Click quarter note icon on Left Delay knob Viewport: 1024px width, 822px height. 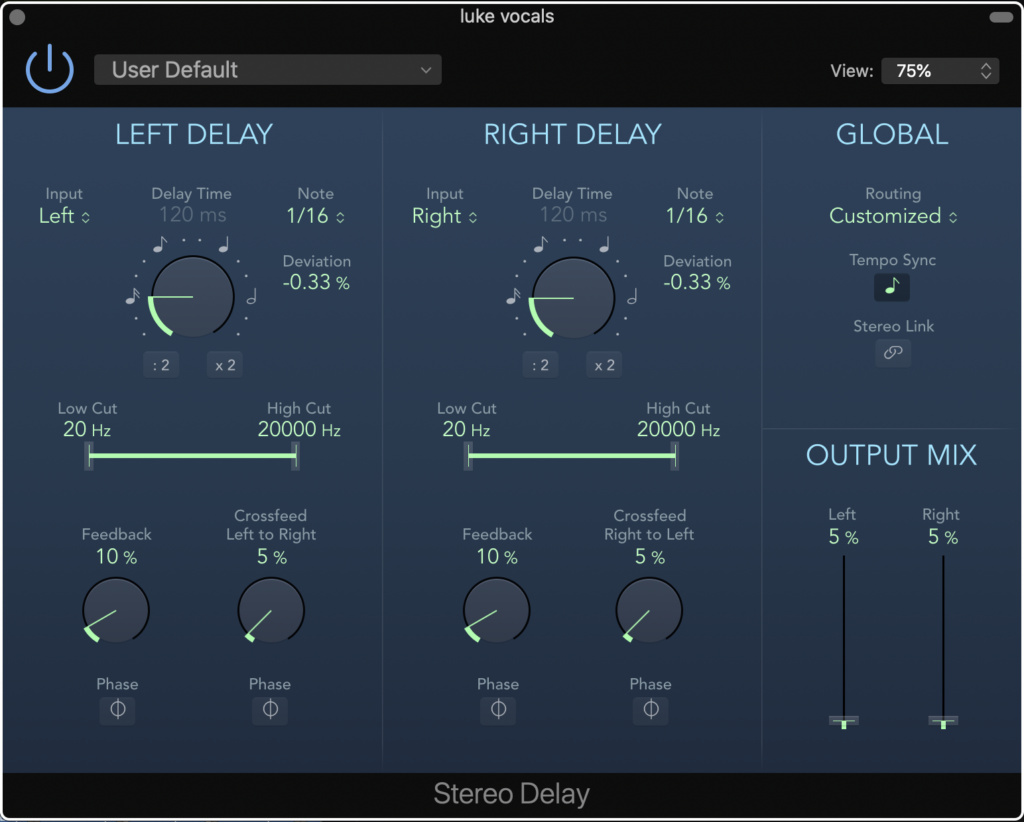224,244
